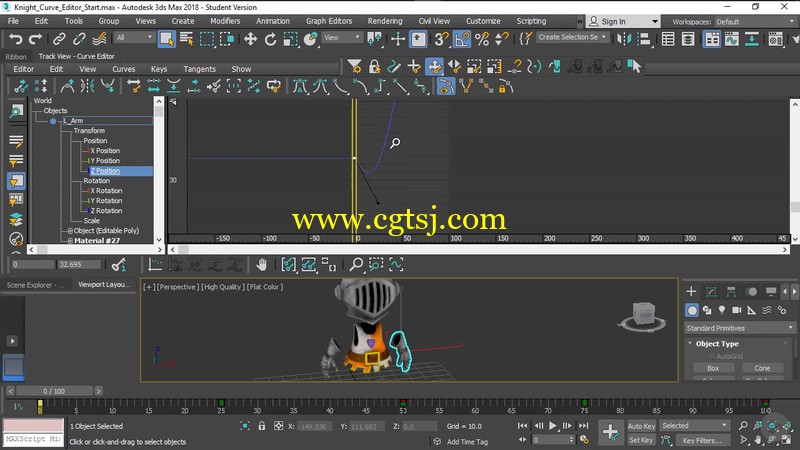Open the Keys menu in Curve Editor
The height and width of the screenshot is (450, 800).
159,69
